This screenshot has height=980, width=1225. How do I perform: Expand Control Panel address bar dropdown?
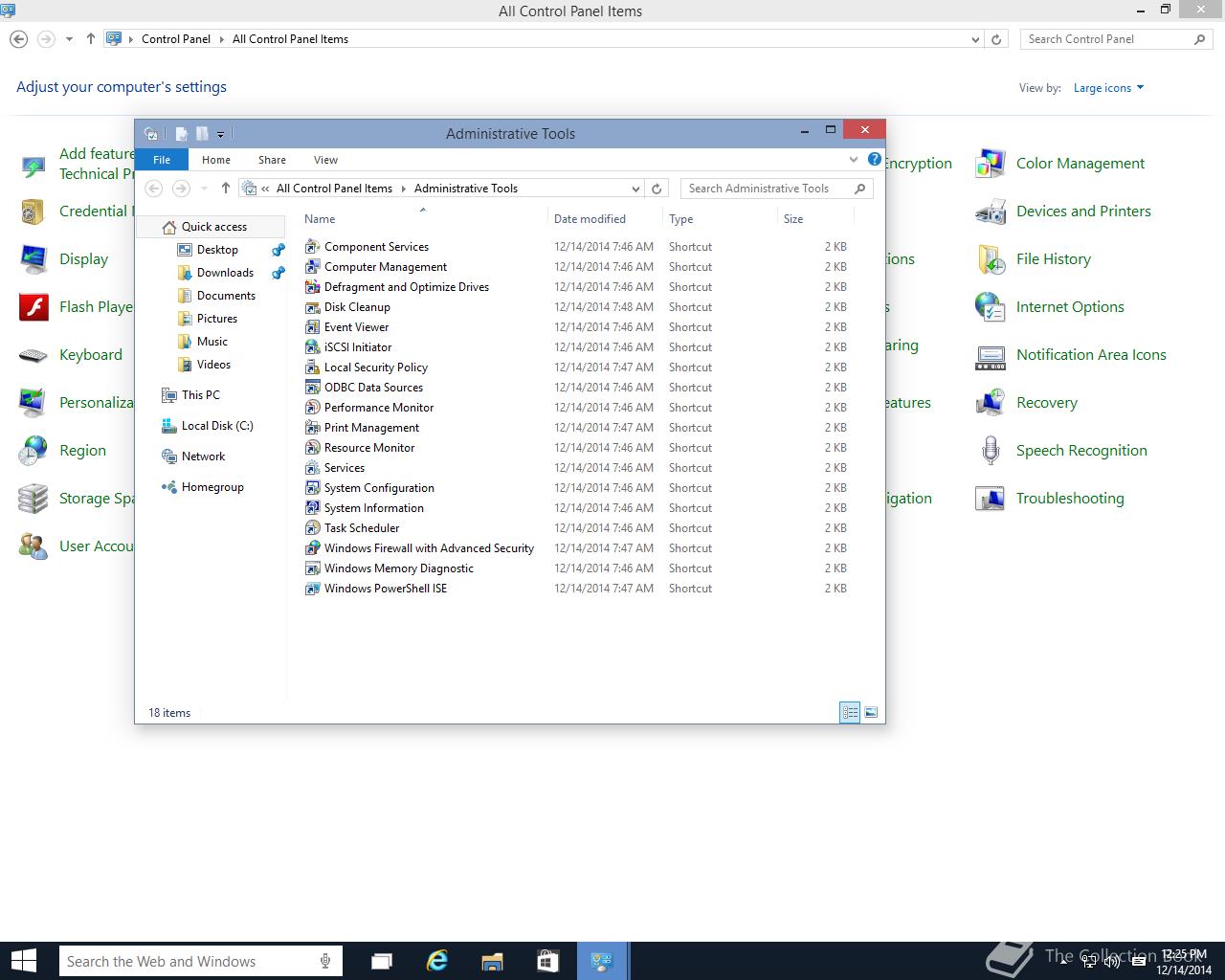pos(975,39)
